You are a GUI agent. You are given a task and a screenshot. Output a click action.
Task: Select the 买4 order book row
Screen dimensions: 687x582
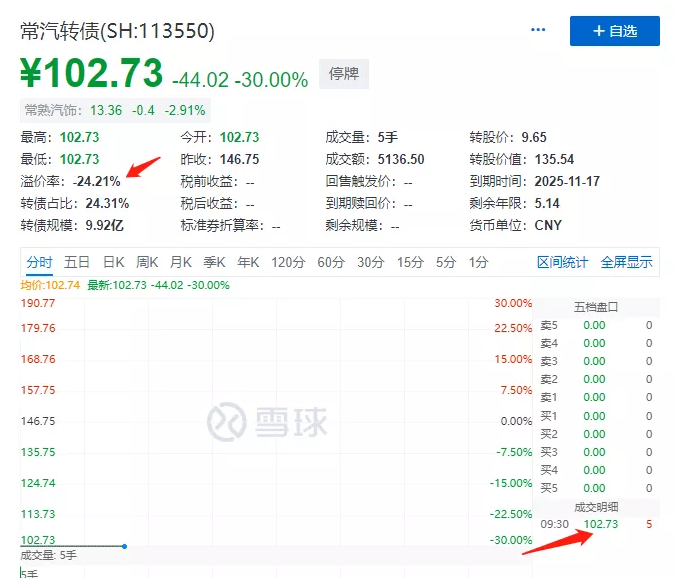click(x=596, y=470)
